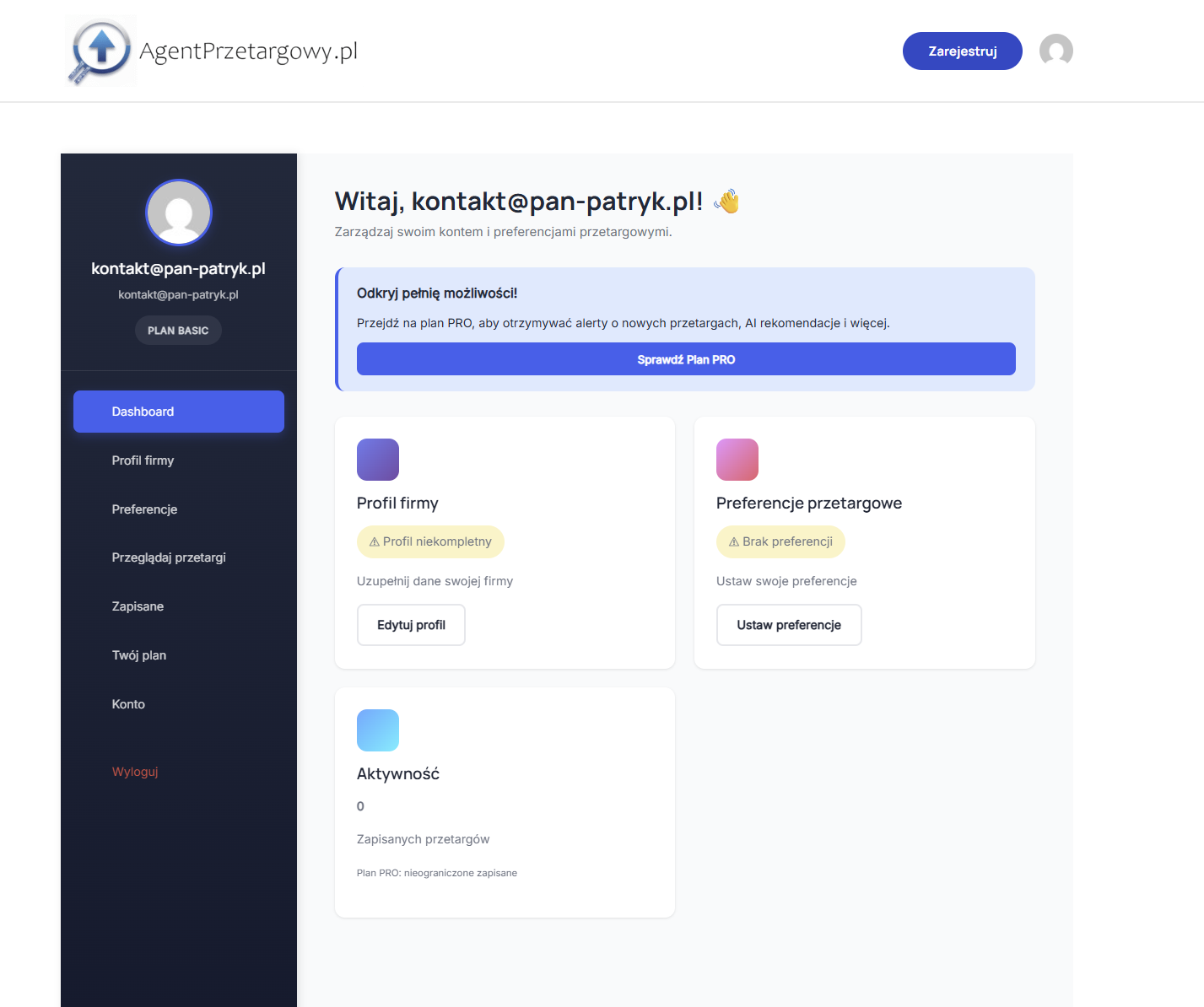Select Dashboard in the sidebar

coord(179,412)
